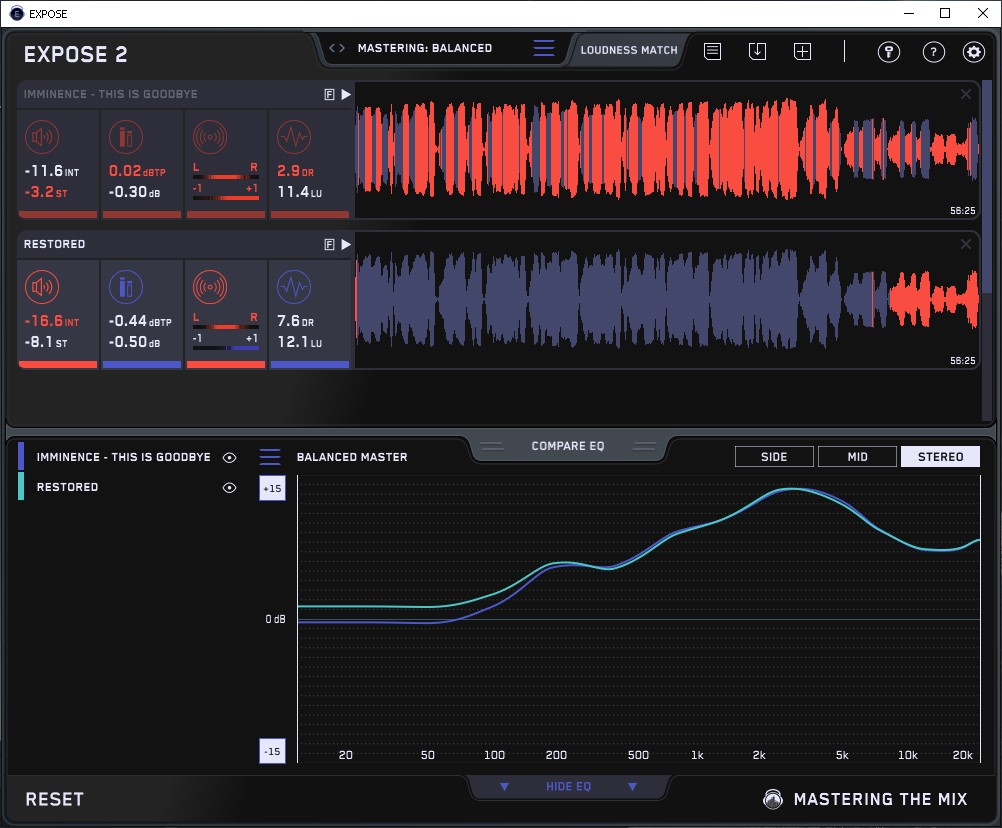Click true peak icon on Imminence track
The width and height of the screenshot is (1002, 828).
[126, 137]
